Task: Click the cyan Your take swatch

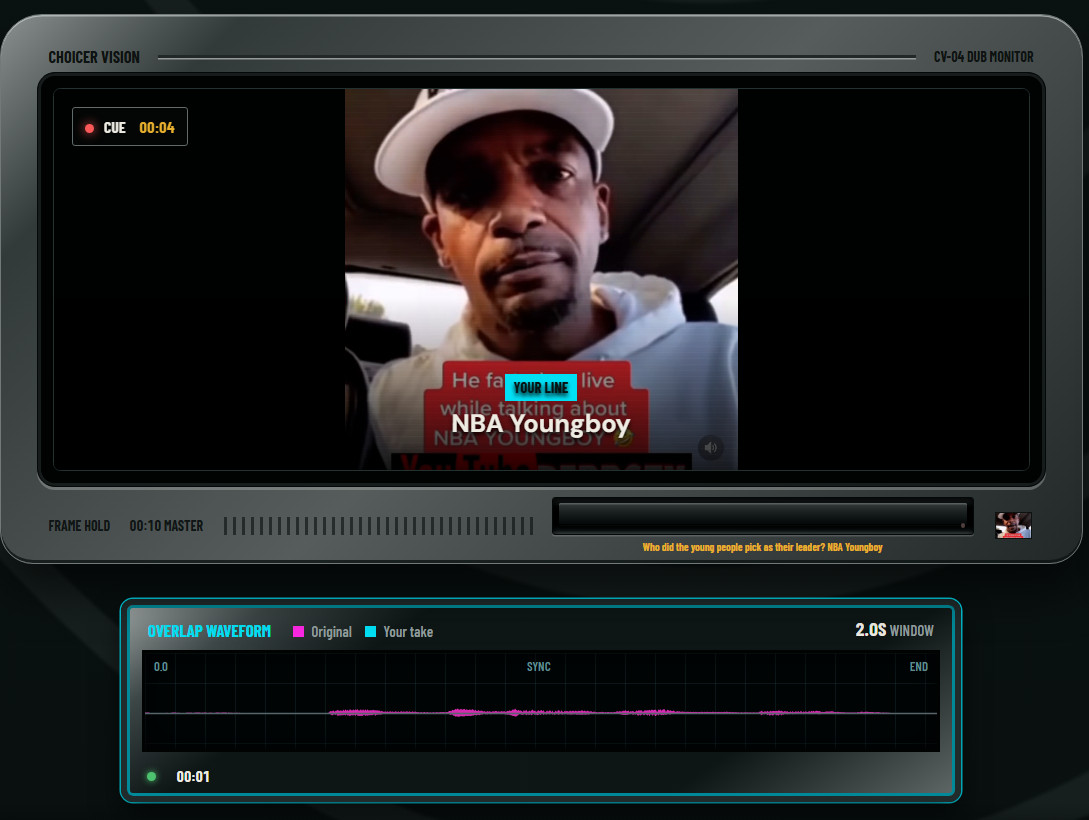Action: click(x=371, y=631)
